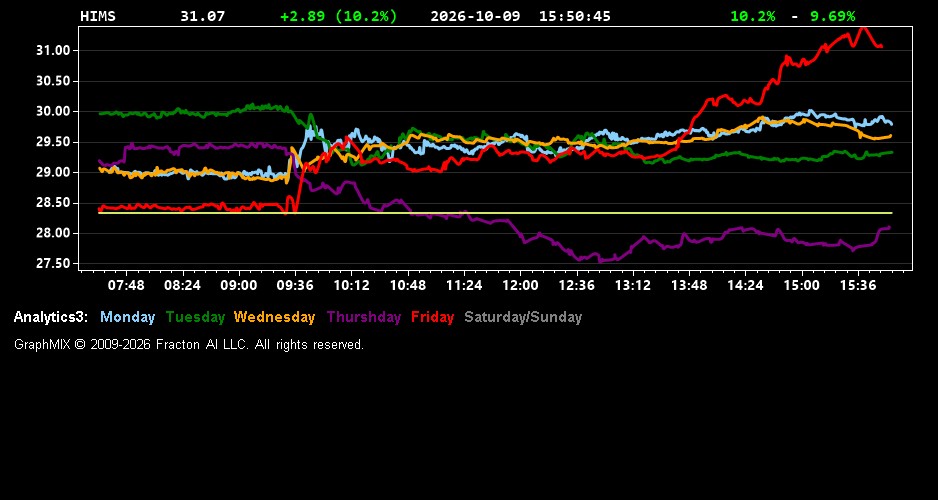Select the Monday legend label
The width and height of the screenshot is (938, 500).
(x=127, y=317)
